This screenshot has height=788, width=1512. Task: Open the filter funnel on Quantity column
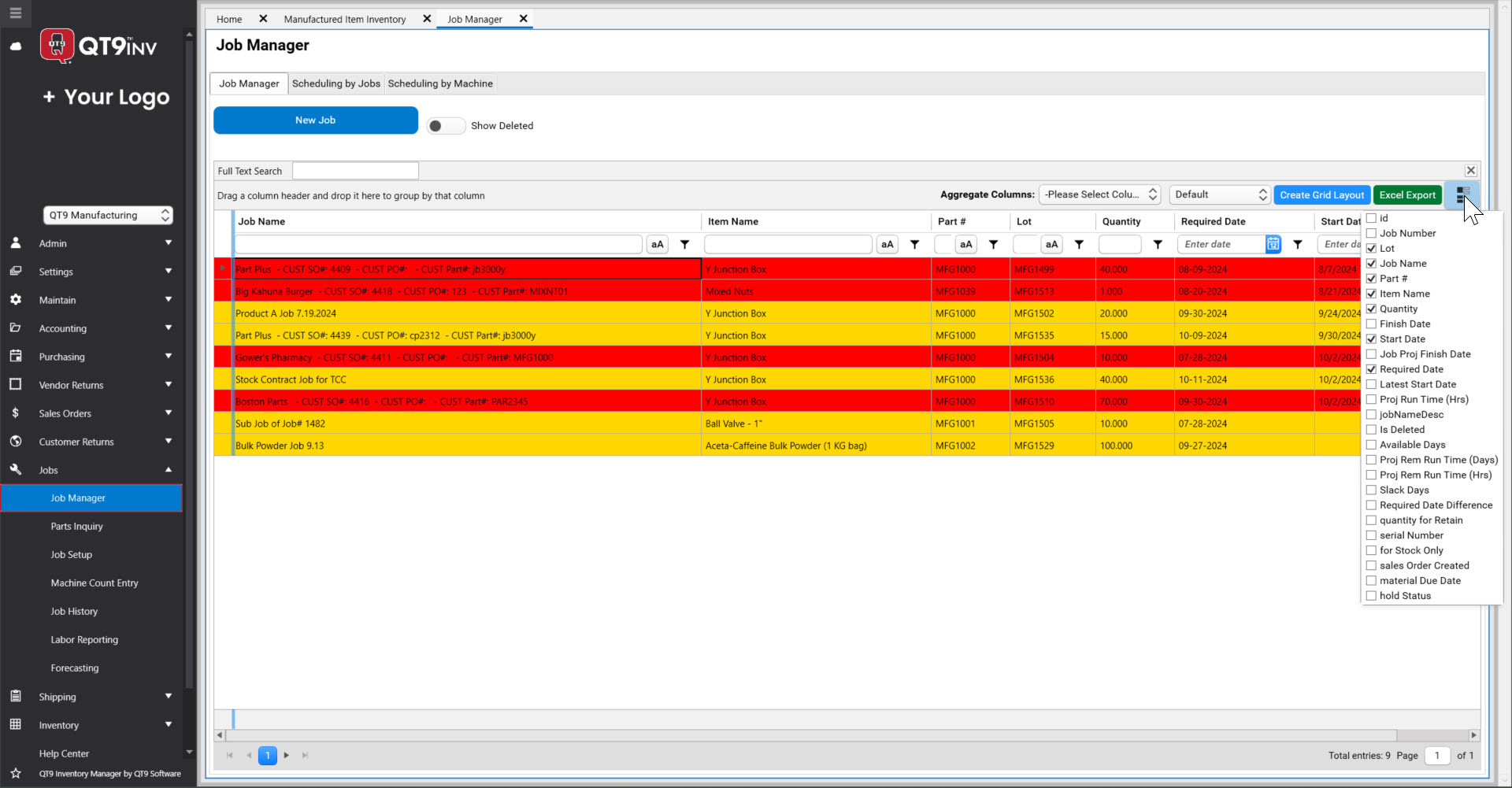pos(1158,244)
